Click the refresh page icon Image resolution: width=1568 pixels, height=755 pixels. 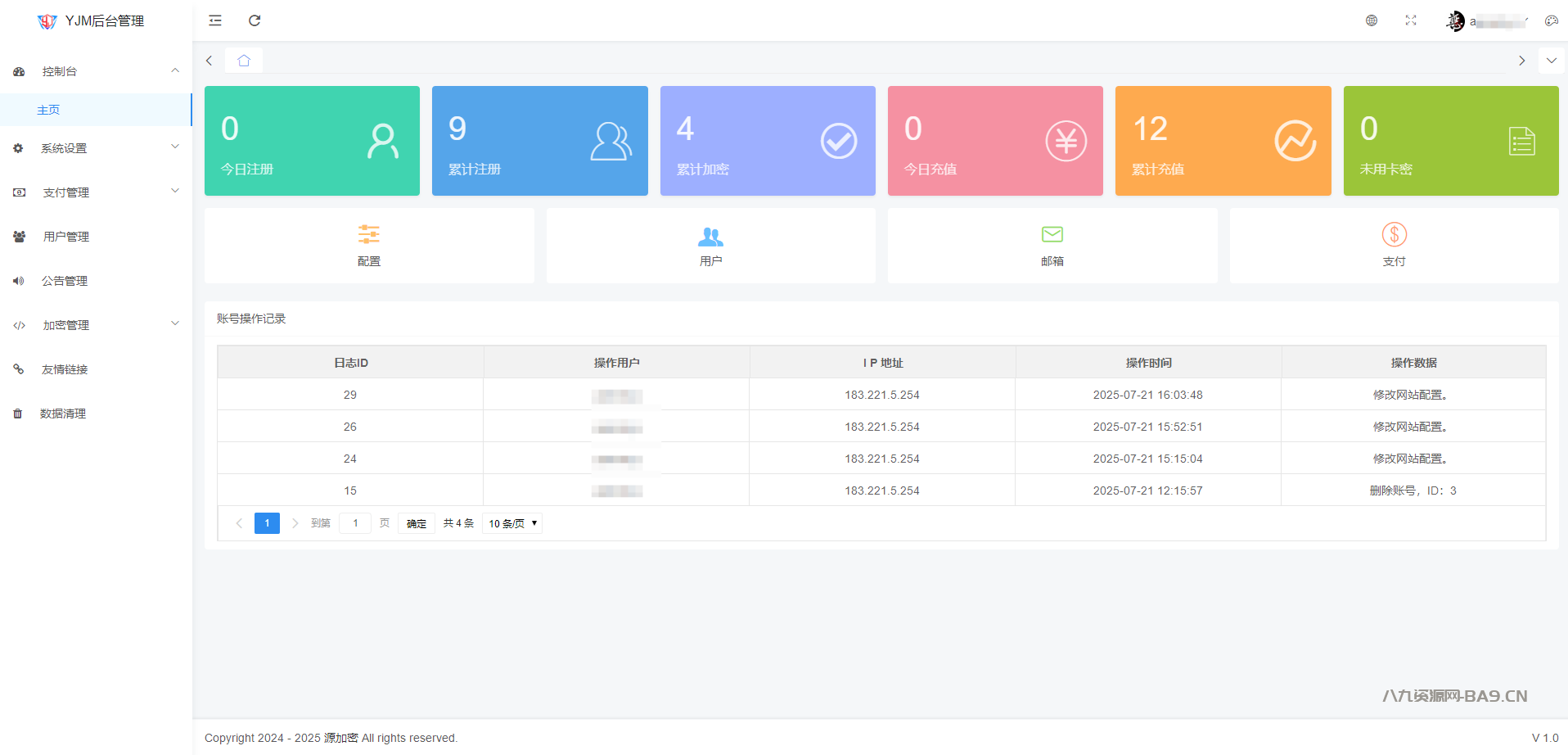tap(255, 20)
